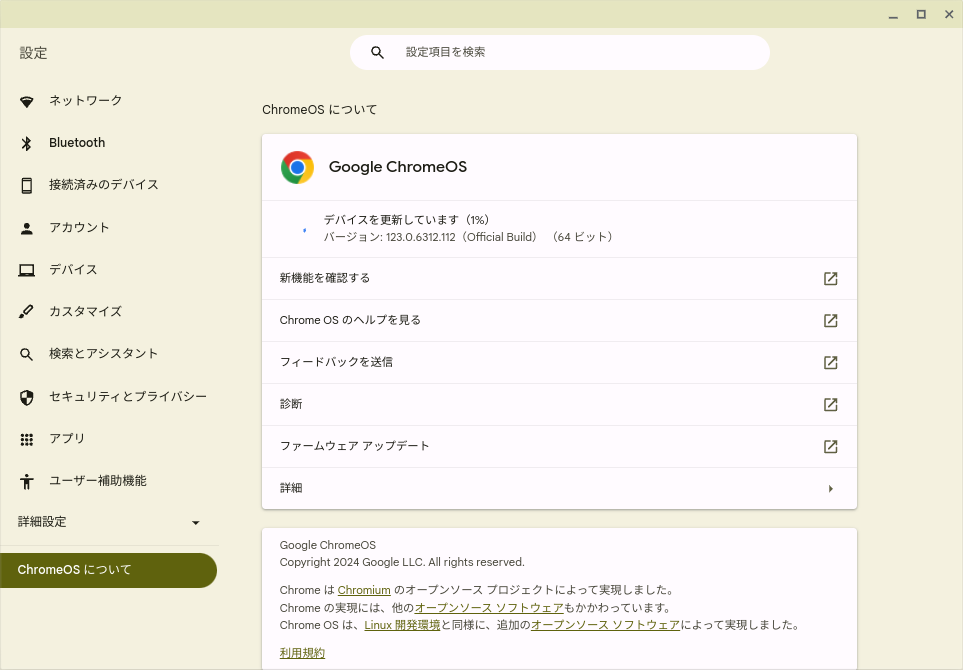Click the external-link icon for 新機能を確認する

[830, 279]
